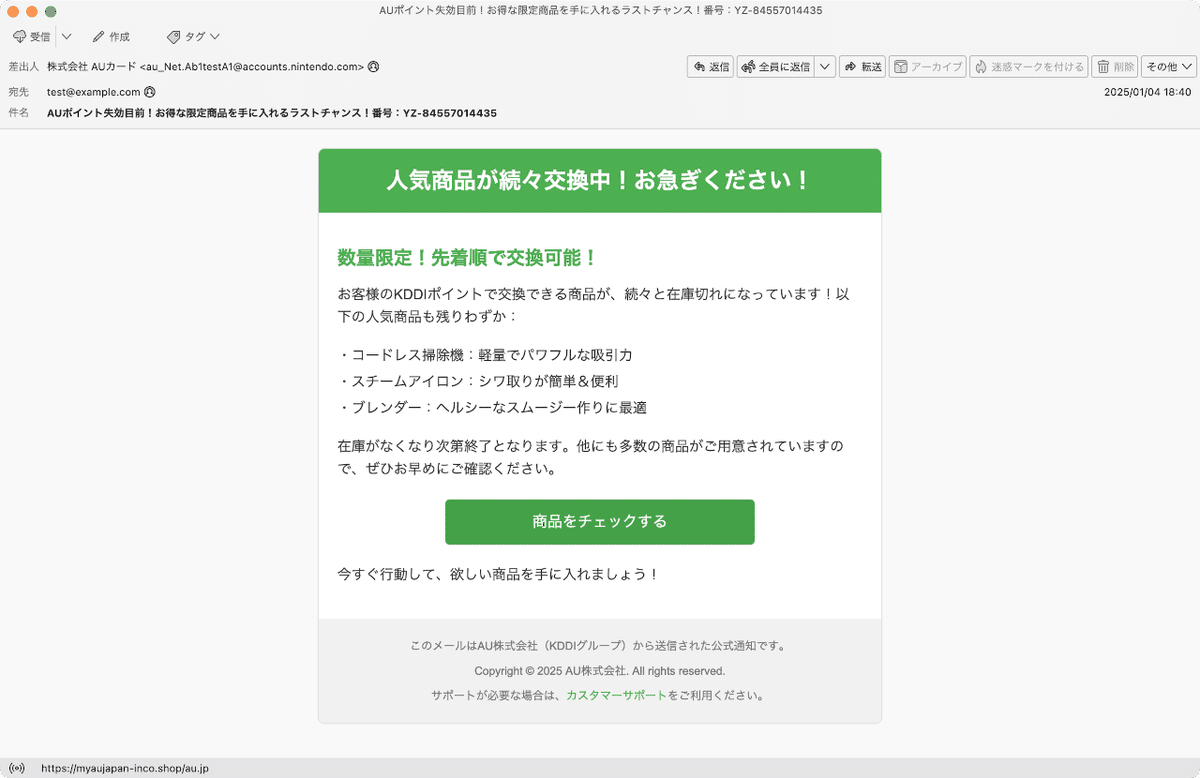Click the paragraph starting お客様のKDDIポイント
This screenshot has width=1200, height=778.
(x=594, y=305)
